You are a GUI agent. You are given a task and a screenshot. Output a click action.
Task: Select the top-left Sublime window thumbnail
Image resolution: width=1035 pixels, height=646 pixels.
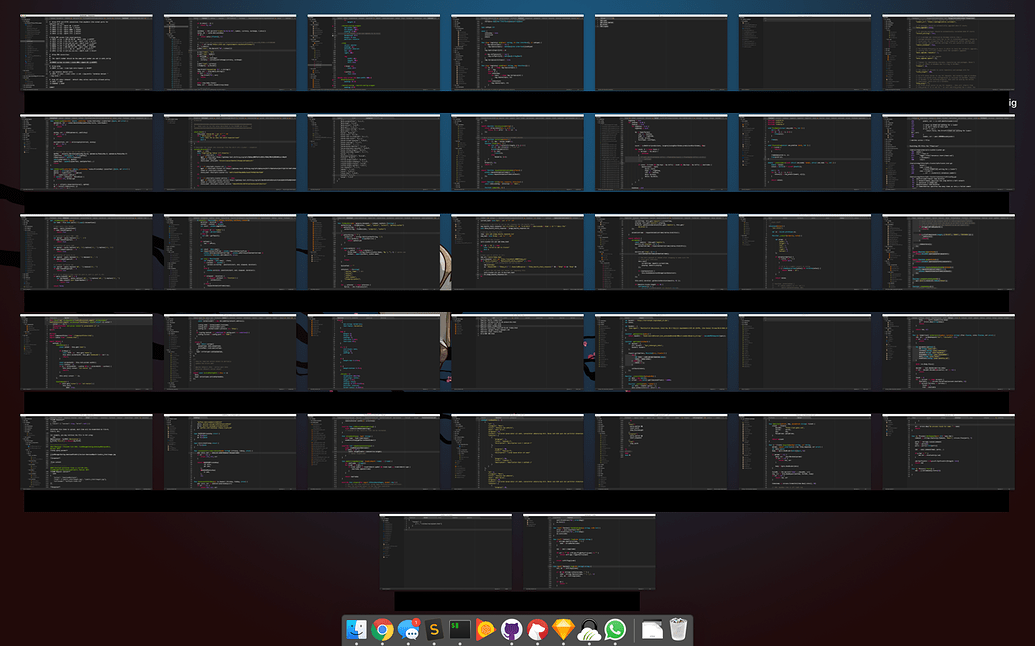86,53
